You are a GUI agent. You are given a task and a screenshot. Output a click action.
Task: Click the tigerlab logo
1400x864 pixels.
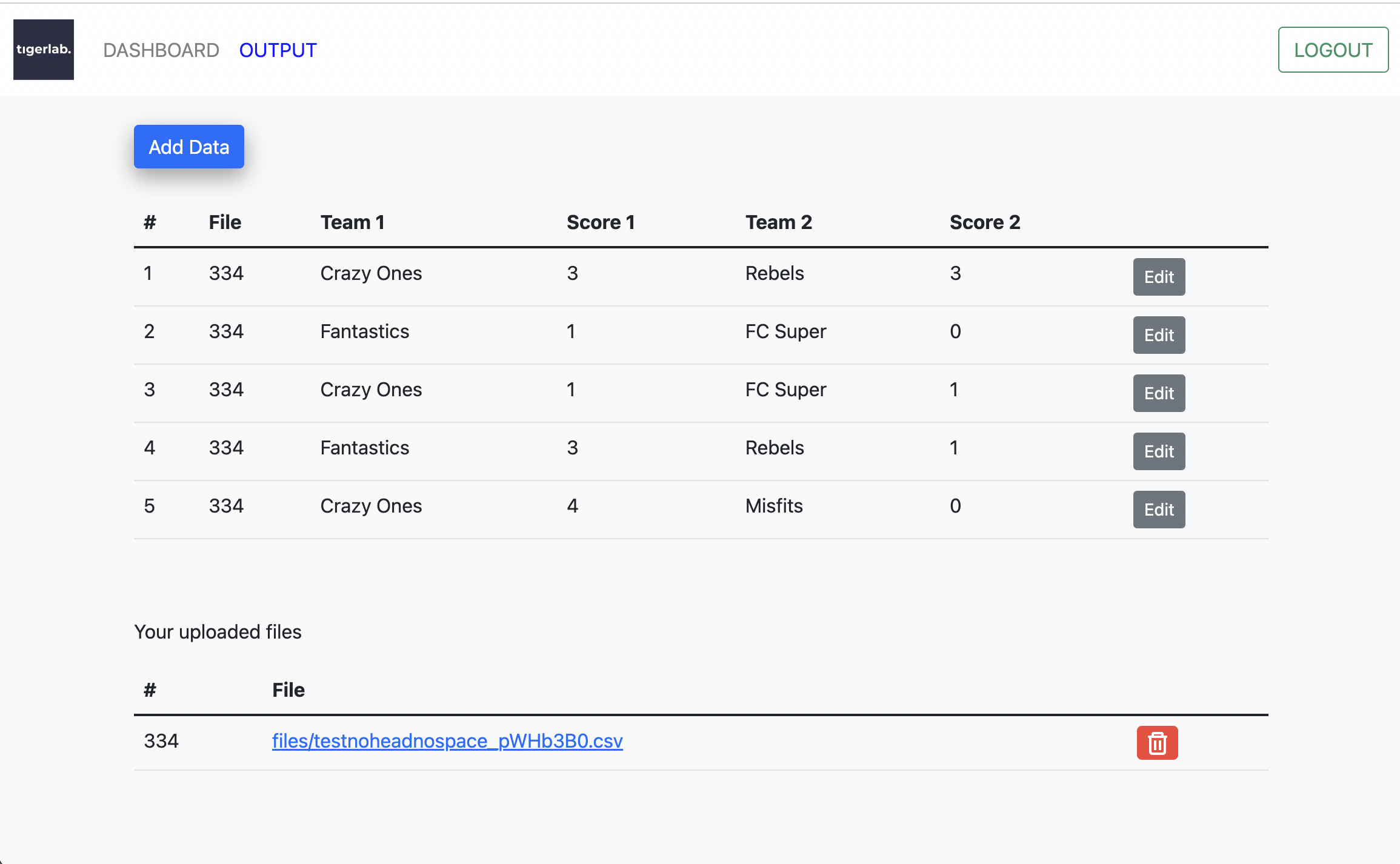point(44,50)
